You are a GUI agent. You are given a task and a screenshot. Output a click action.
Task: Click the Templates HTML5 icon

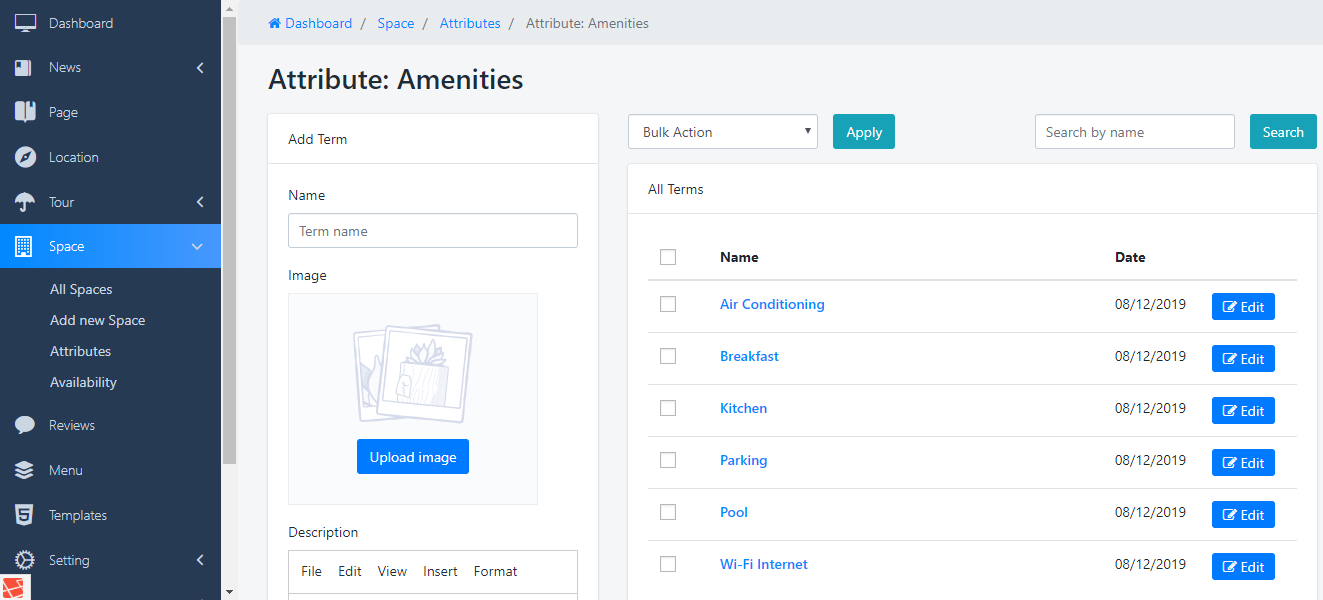(25, 515)
